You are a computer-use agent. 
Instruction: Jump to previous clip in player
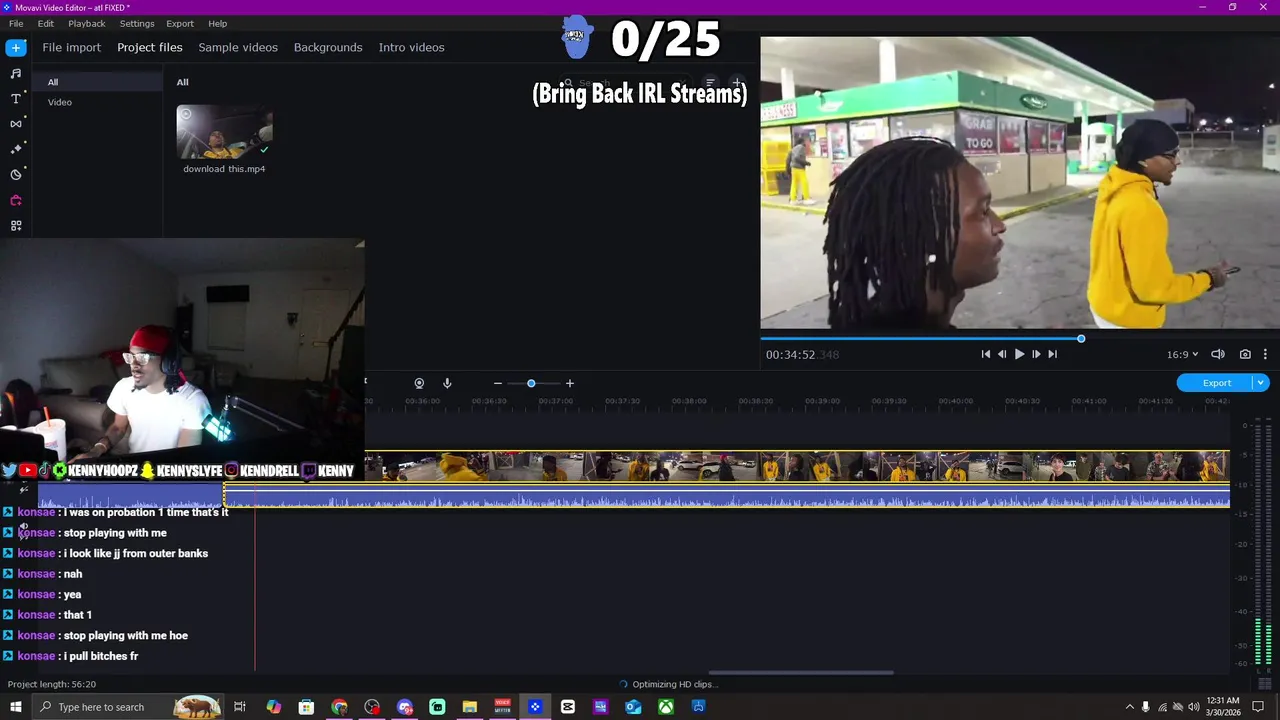tap(985, 354)
